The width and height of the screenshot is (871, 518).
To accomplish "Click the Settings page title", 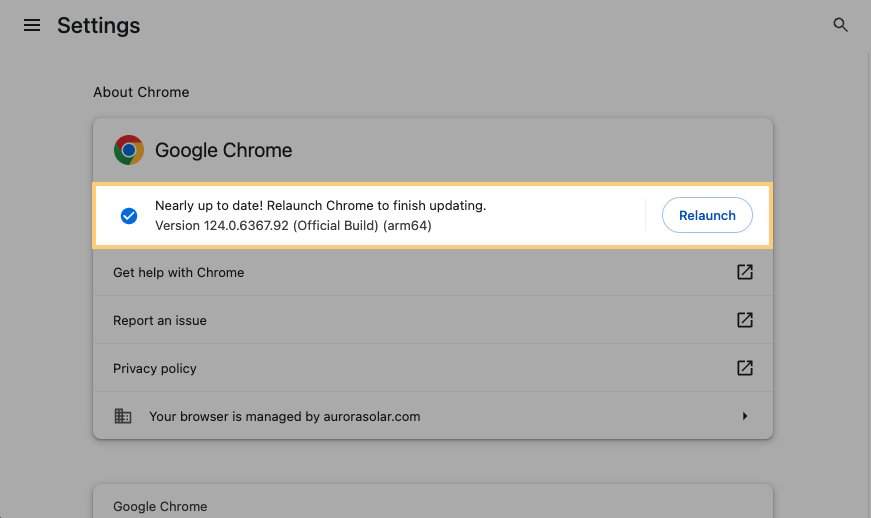I will pos(99,26).
